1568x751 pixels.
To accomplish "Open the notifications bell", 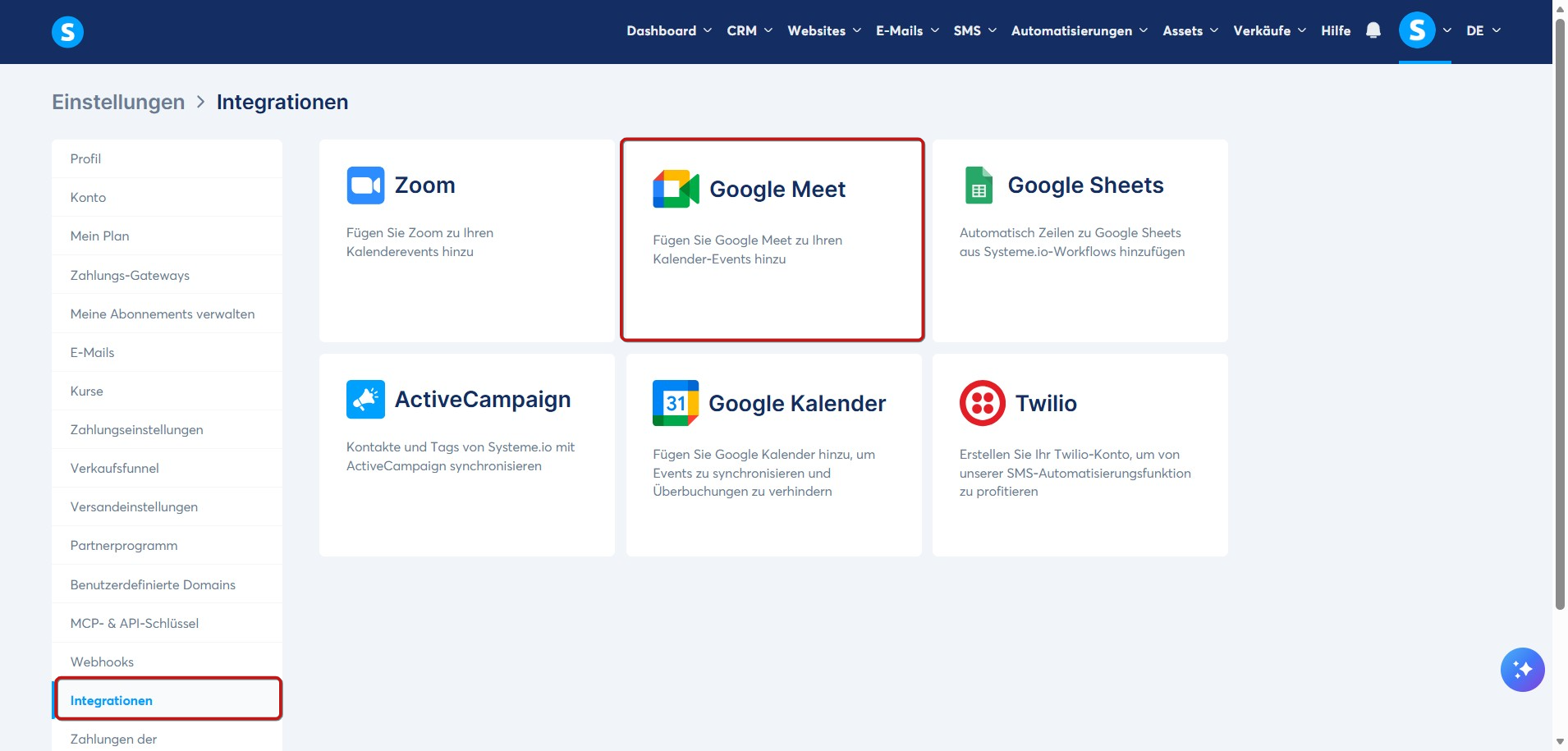I will pyautogui.click(x=1373, y=30).
